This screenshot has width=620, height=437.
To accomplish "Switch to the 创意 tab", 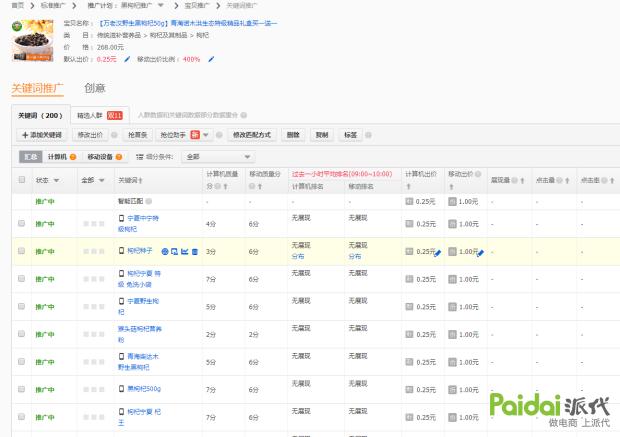I will 95,88.
